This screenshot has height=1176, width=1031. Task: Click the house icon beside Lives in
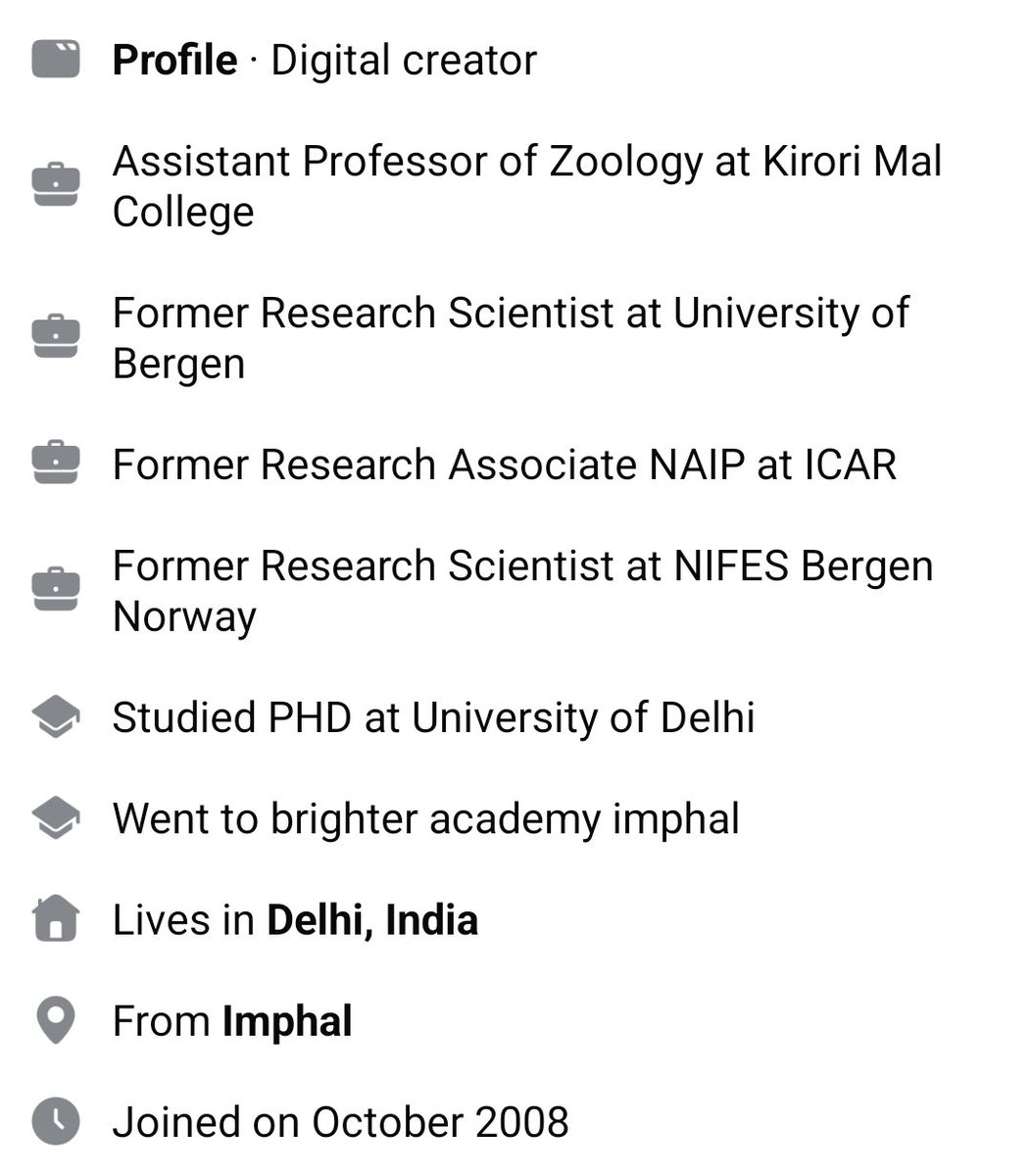(56, 919)
